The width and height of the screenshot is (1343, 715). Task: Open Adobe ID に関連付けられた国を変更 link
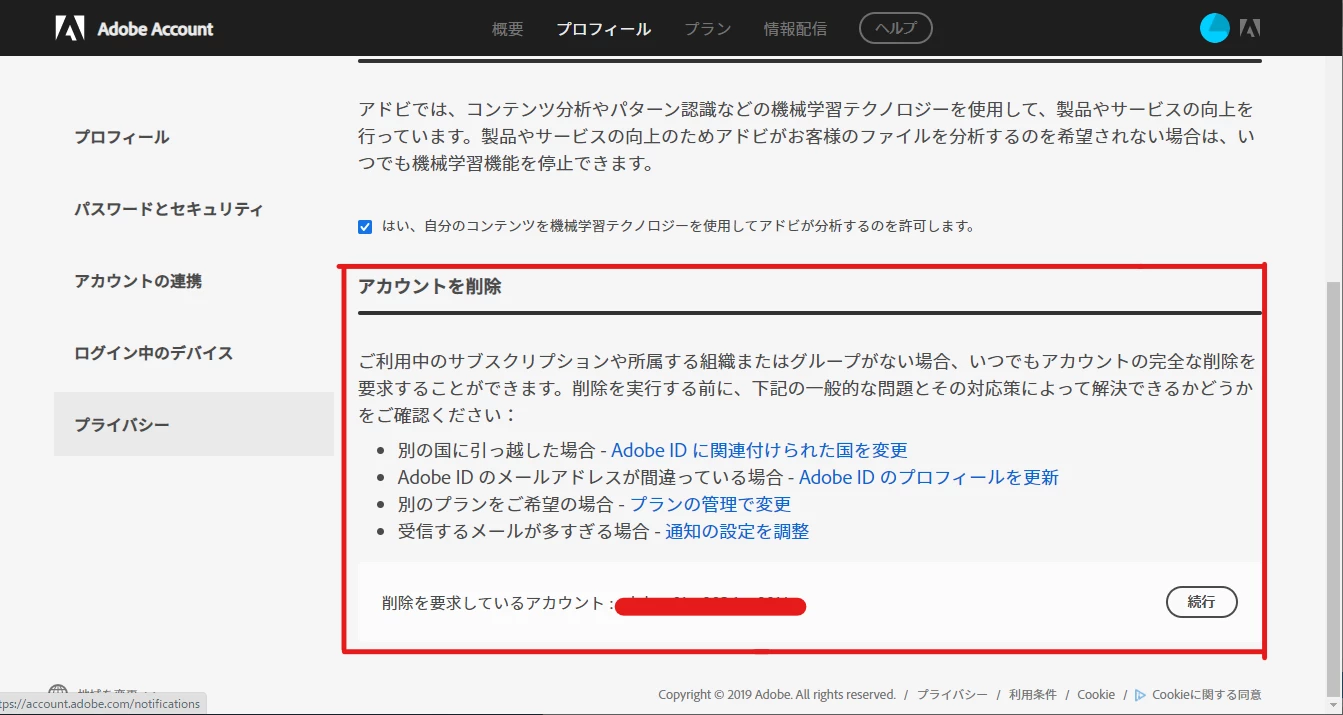coord(760,450)
